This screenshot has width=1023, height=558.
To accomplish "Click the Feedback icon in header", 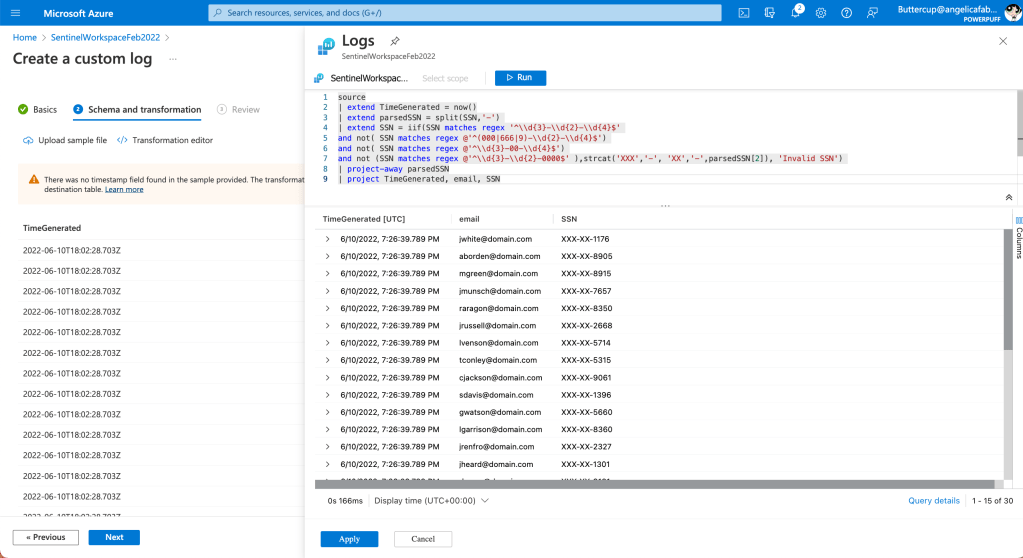I will (873, 13).
